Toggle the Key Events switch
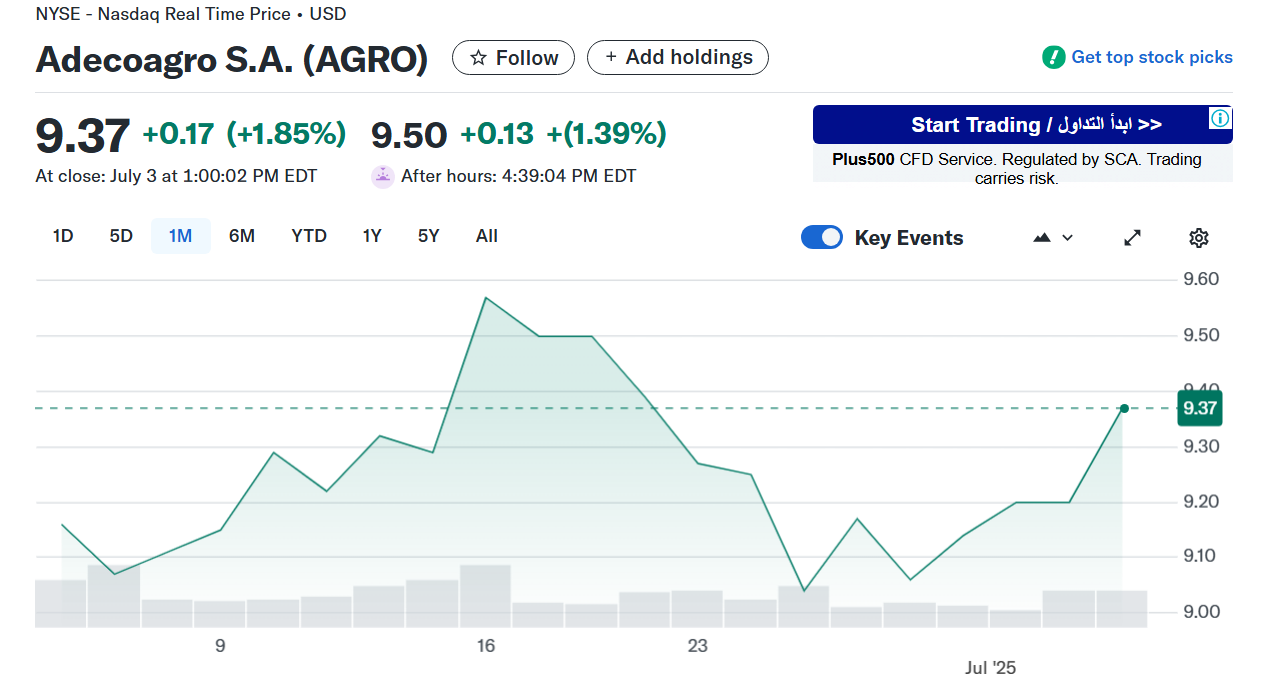This screenshot has height=700, width=1269. (x=822, y=238)
